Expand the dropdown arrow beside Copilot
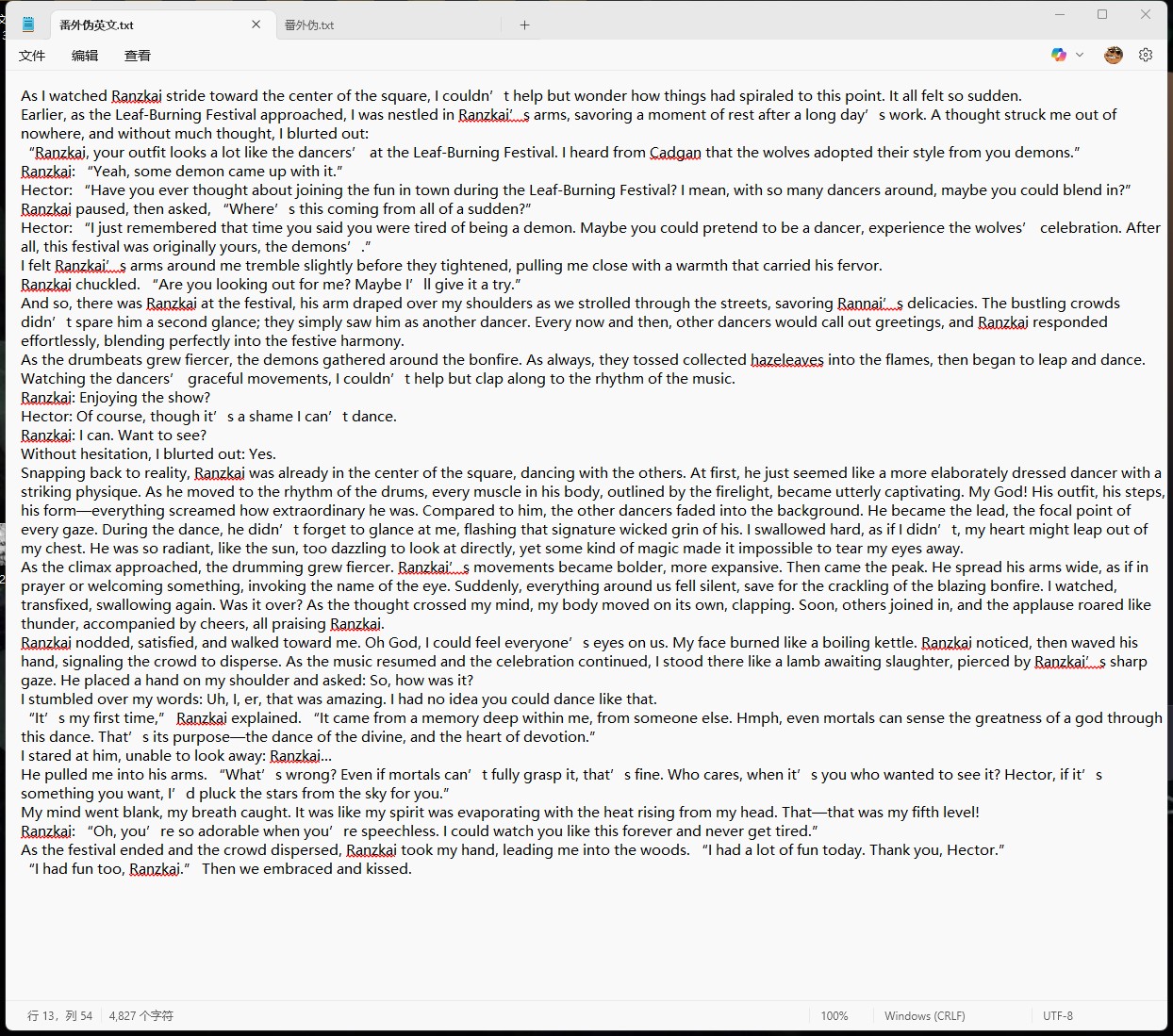 1080,55
